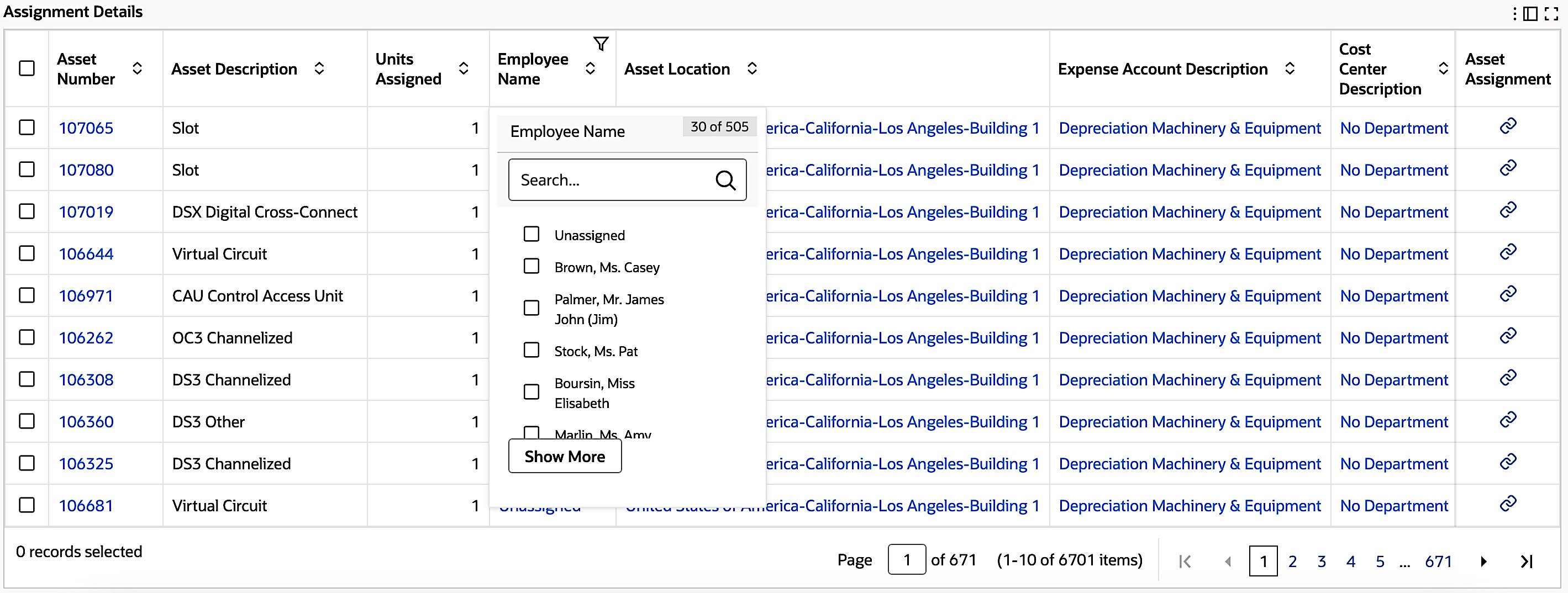Open asset number 106681 link
Screen dimensions: 1568x593
(86, 506)
